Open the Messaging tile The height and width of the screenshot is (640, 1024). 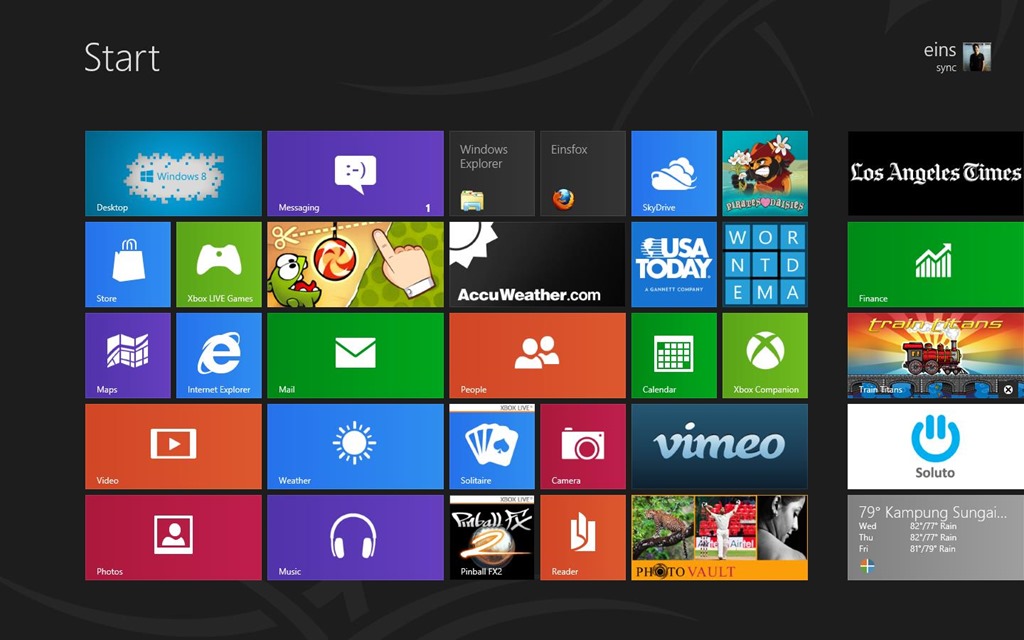click(355, 173)
